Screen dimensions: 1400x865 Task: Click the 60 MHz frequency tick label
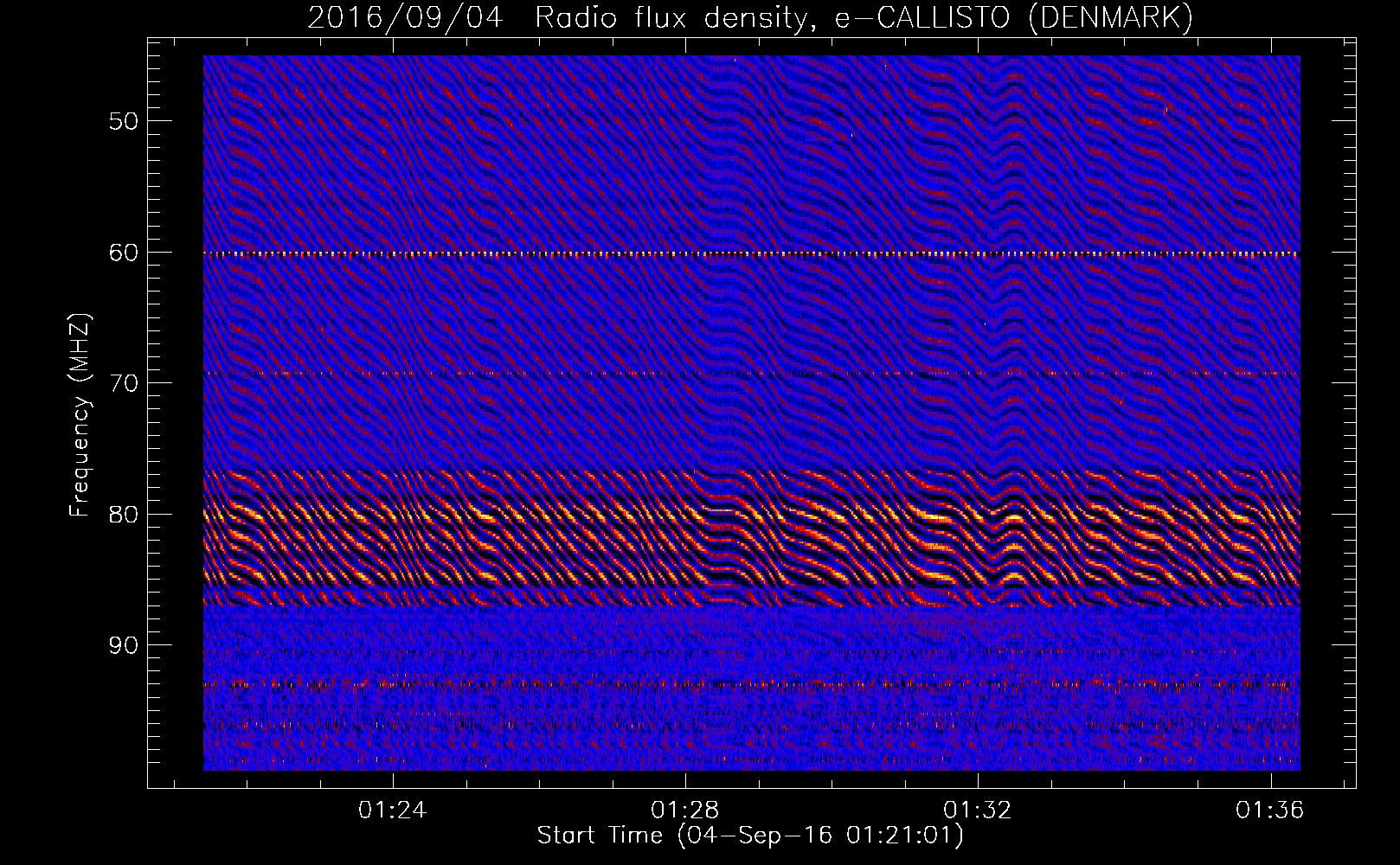(124, 253)
